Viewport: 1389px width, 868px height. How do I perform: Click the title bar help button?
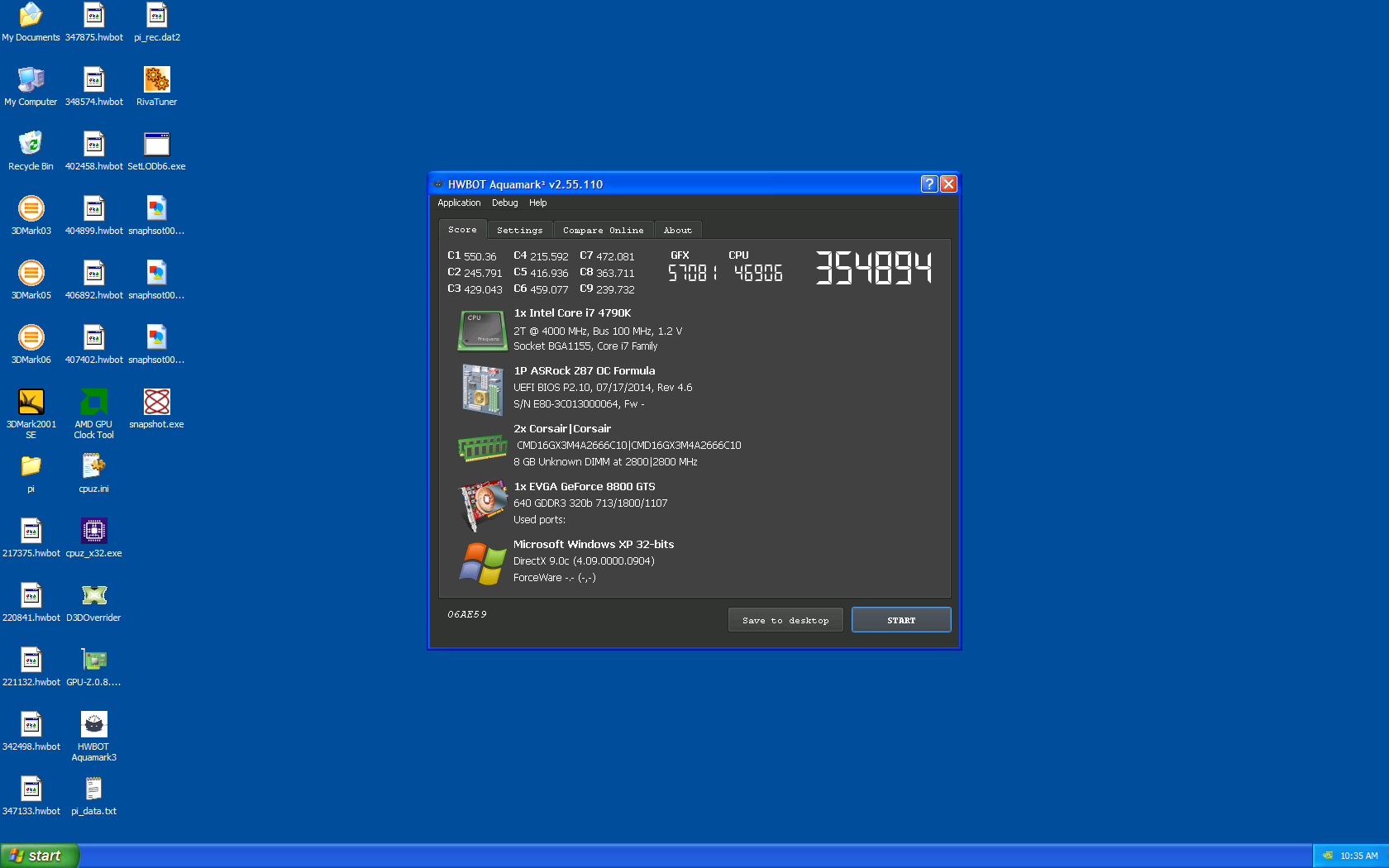[x=929, y=184]
